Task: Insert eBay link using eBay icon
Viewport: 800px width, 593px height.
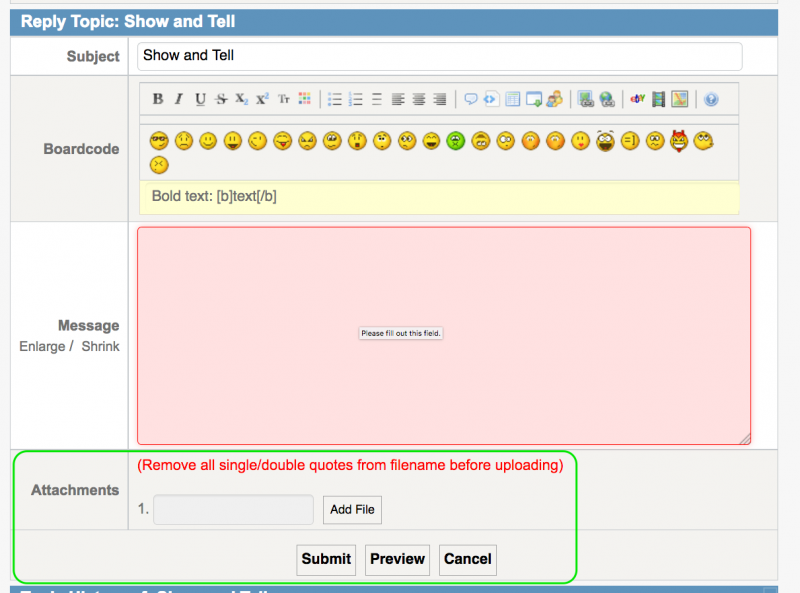Action: 637,99
